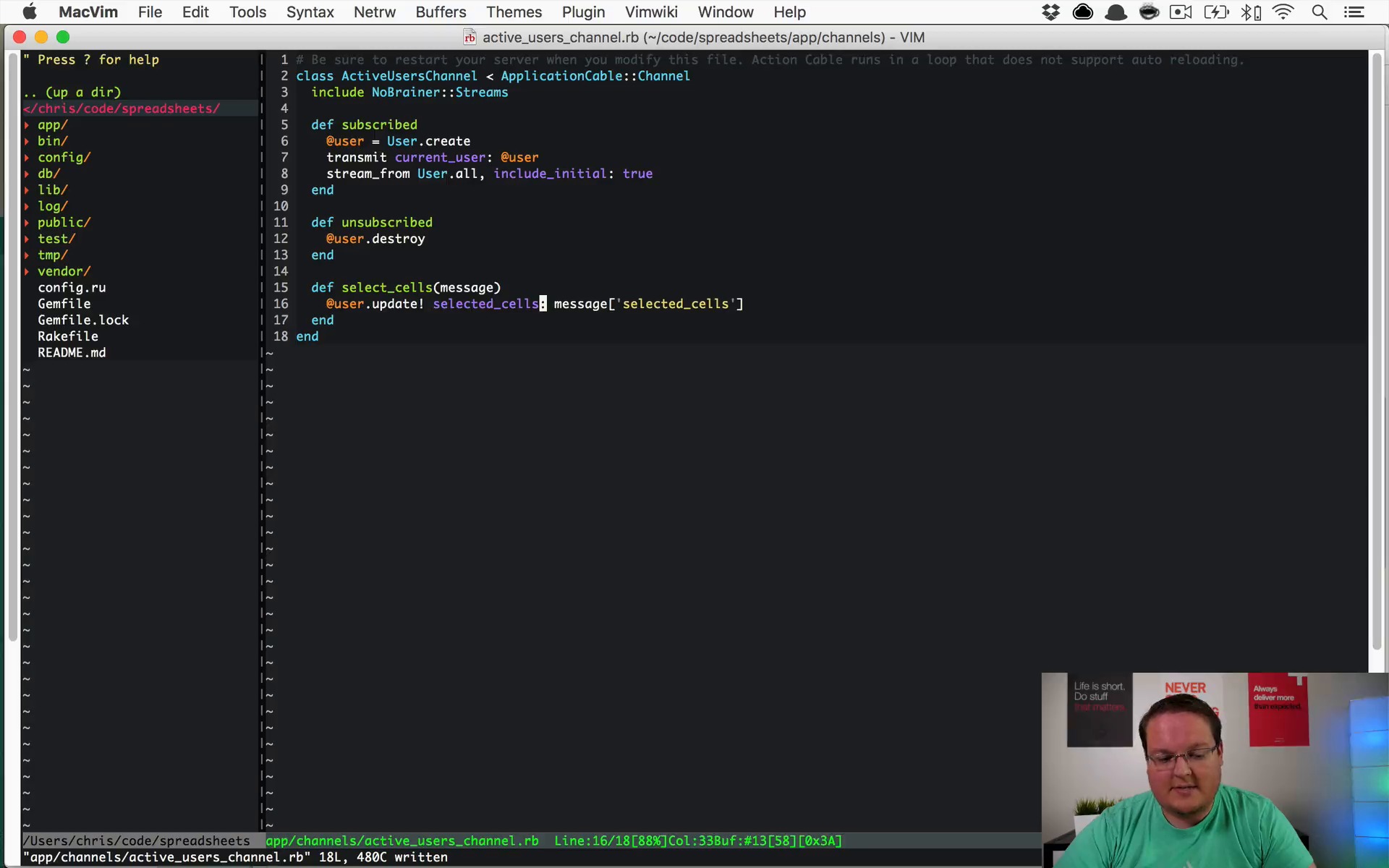
Task: Click '@user.destroy' on line 12
Action: tap(375, 239)
